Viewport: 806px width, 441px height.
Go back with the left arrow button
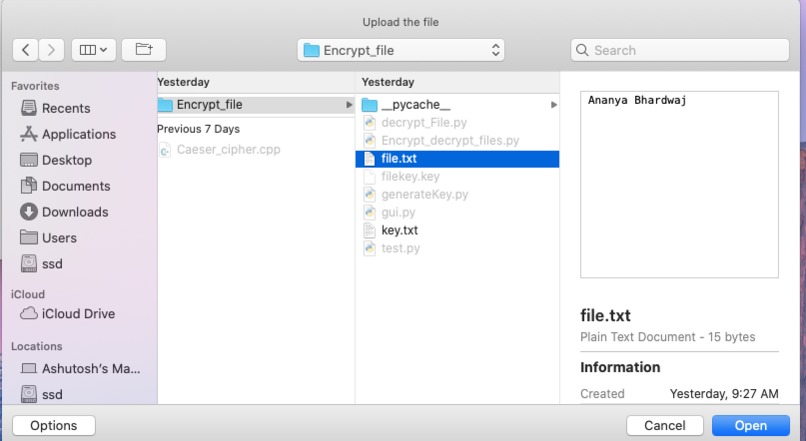click(x=26, y=50)
